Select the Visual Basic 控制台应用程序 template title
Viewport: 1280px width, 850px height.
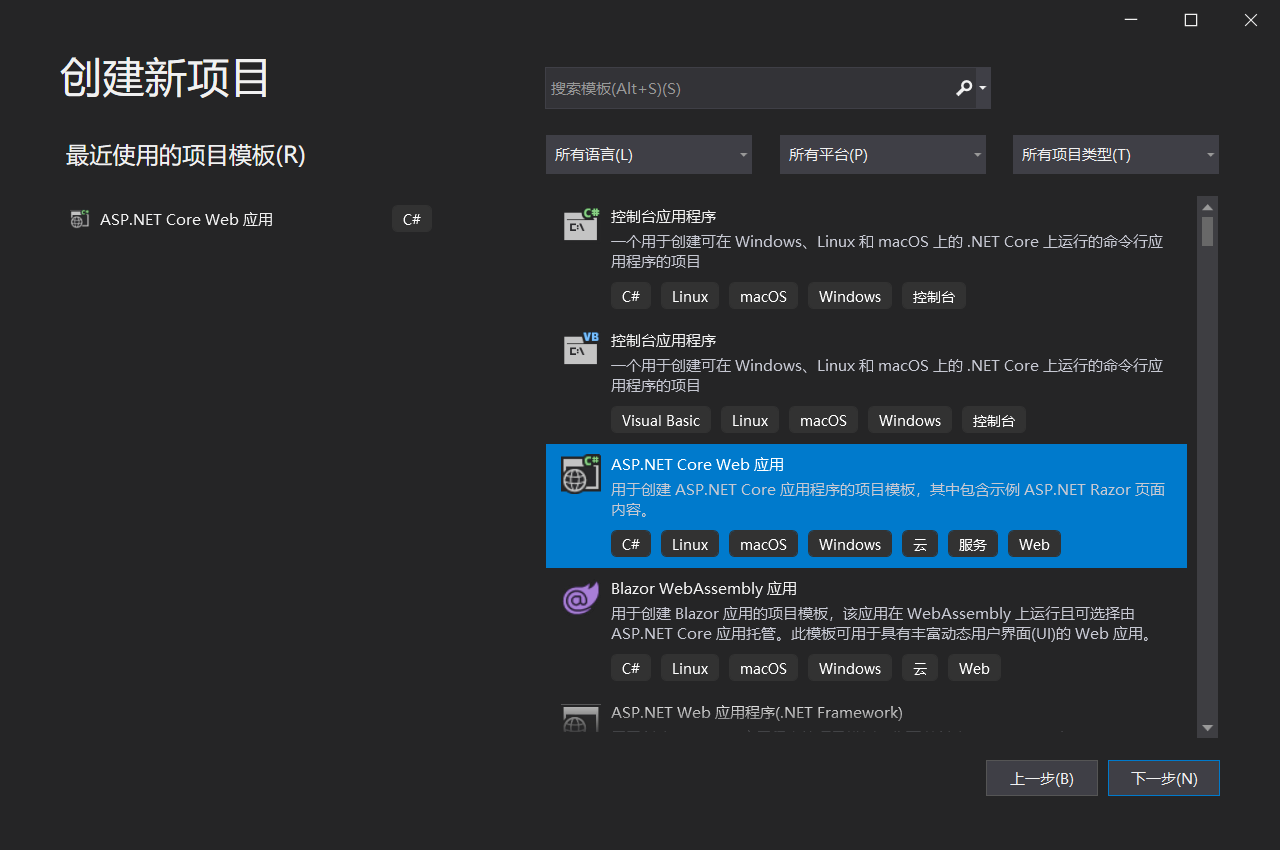click(663, 340)
